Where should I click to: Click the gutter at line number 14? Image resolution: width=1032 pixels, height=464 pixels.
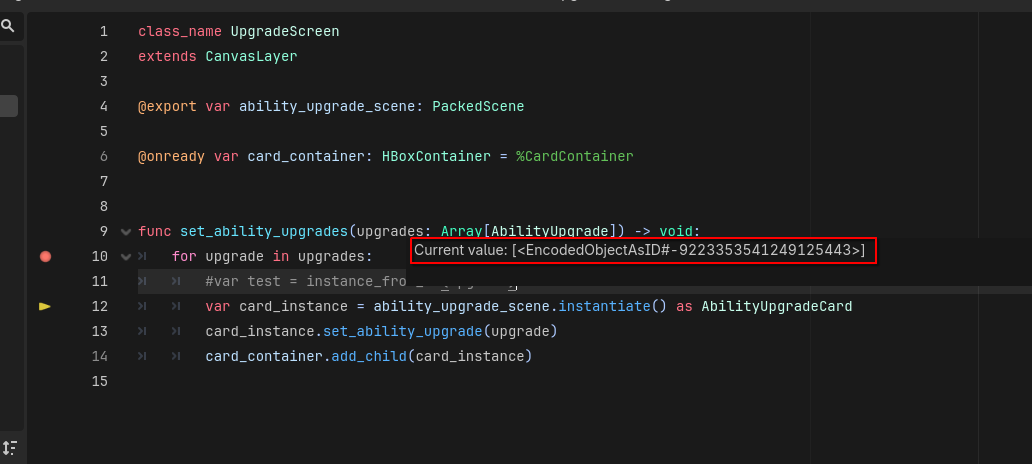coord(99,356)
